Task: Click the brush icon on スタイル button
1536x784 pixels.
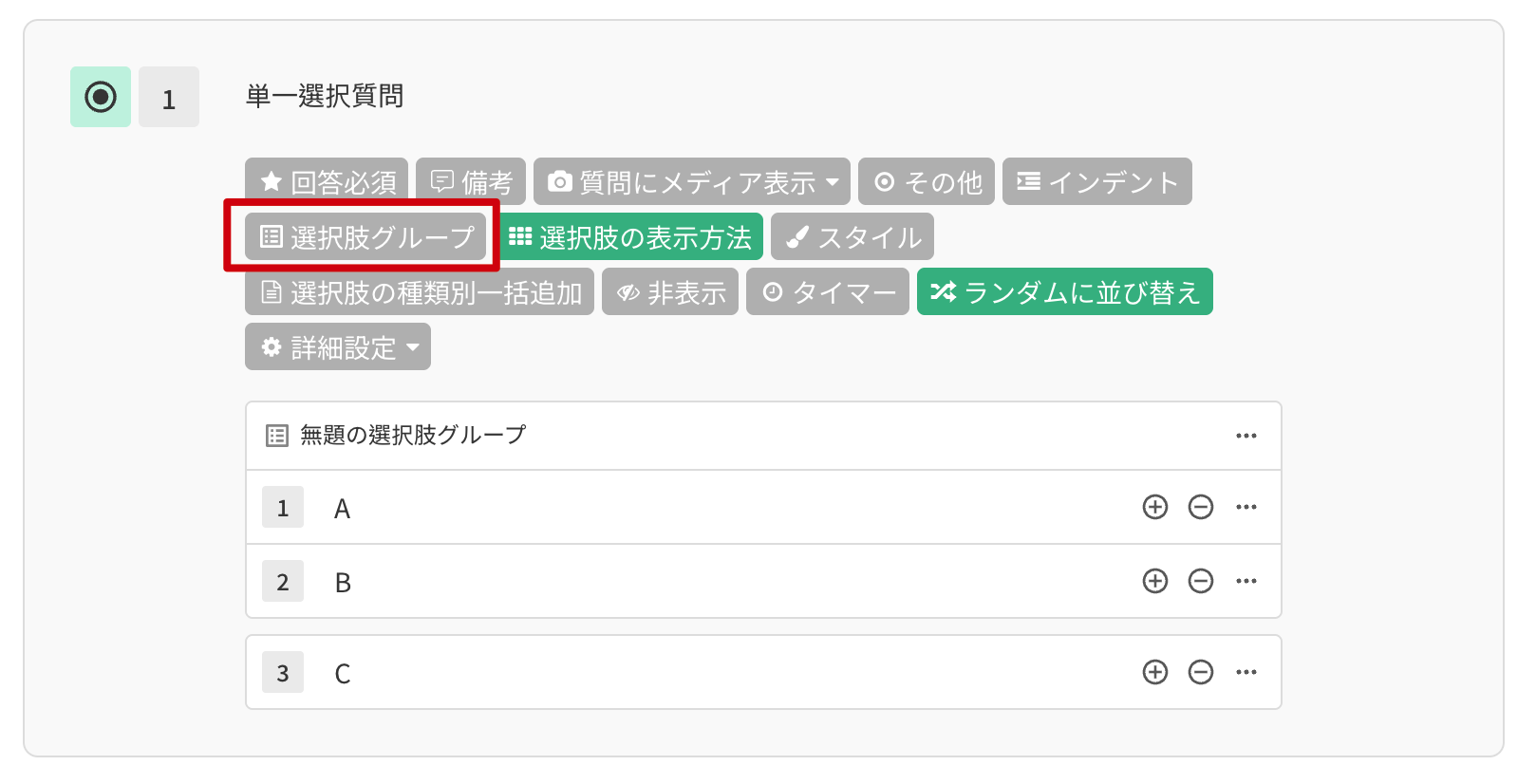Action: (x=797, y=236)
